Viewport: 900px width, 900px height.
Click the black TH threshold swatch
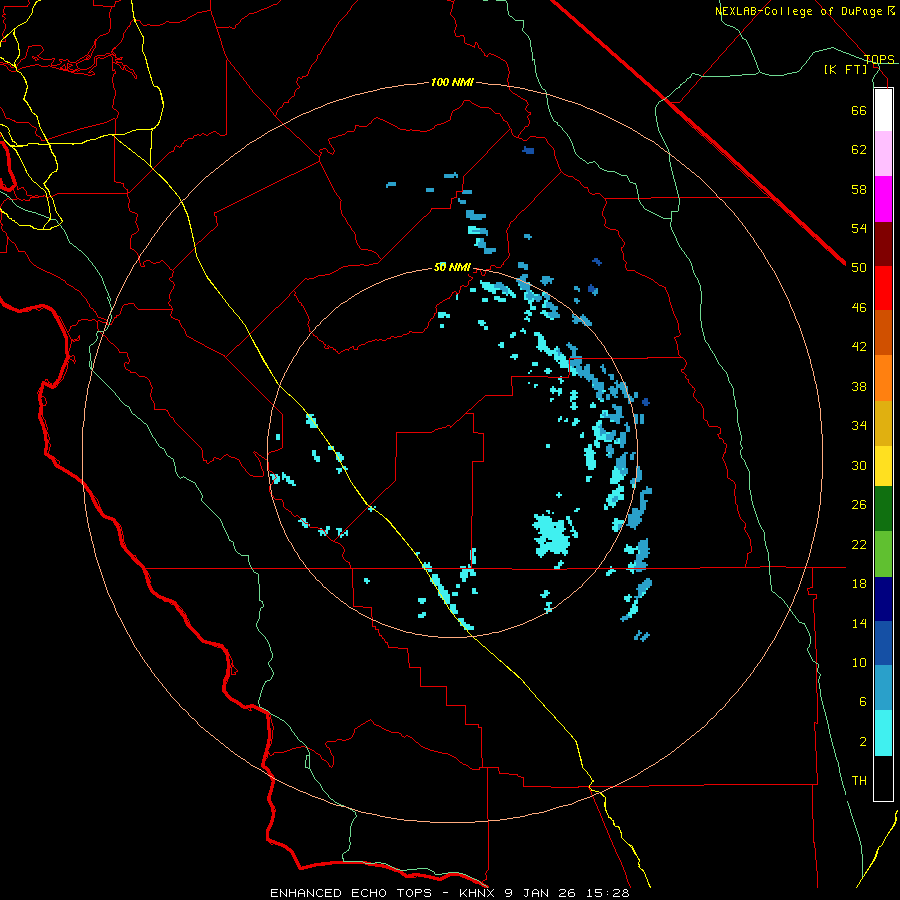point(883,778)
